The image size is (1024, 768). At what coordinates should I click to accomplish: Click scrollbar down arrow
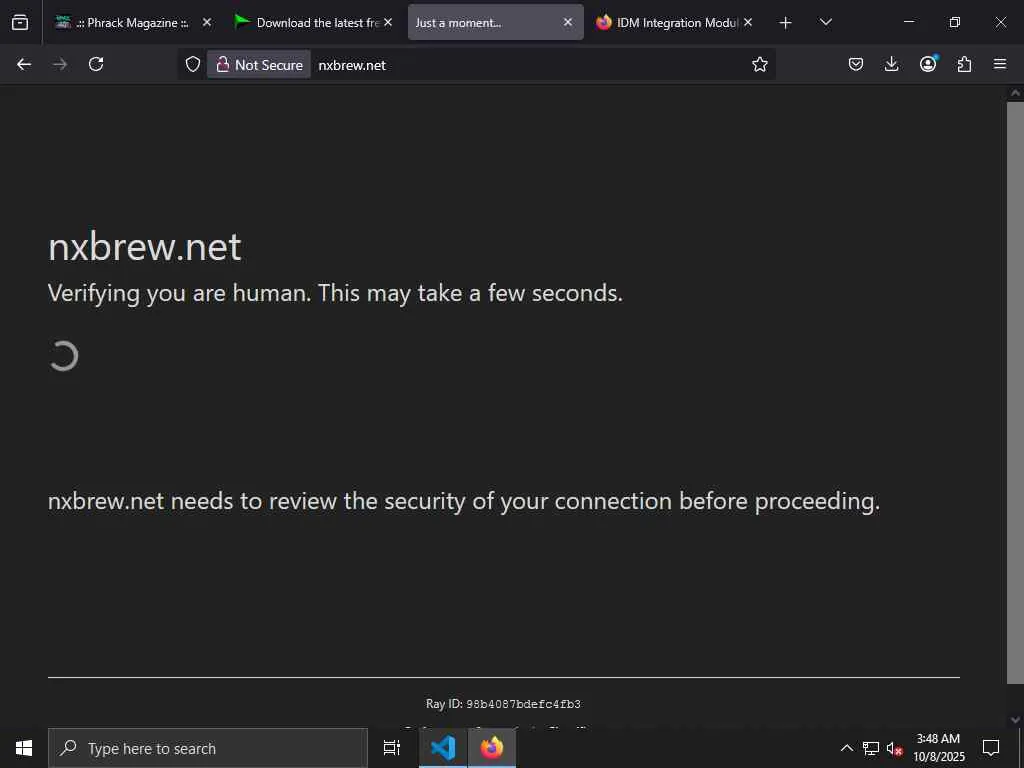click(1015, 720)
